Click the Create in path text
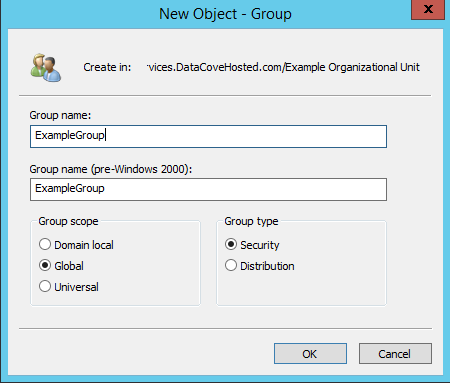Image resolution: width=450 pixels, height=383 pixels. (283, 67)
